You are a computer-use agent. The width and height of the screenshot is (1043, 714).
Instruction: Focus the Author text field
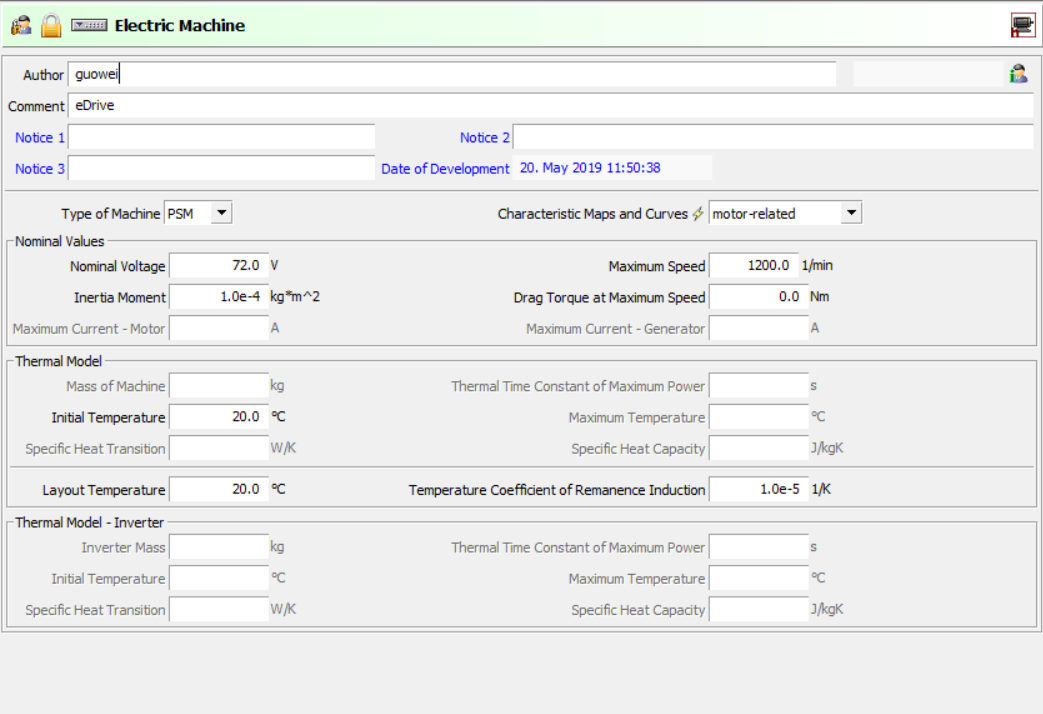click(452, 74)
